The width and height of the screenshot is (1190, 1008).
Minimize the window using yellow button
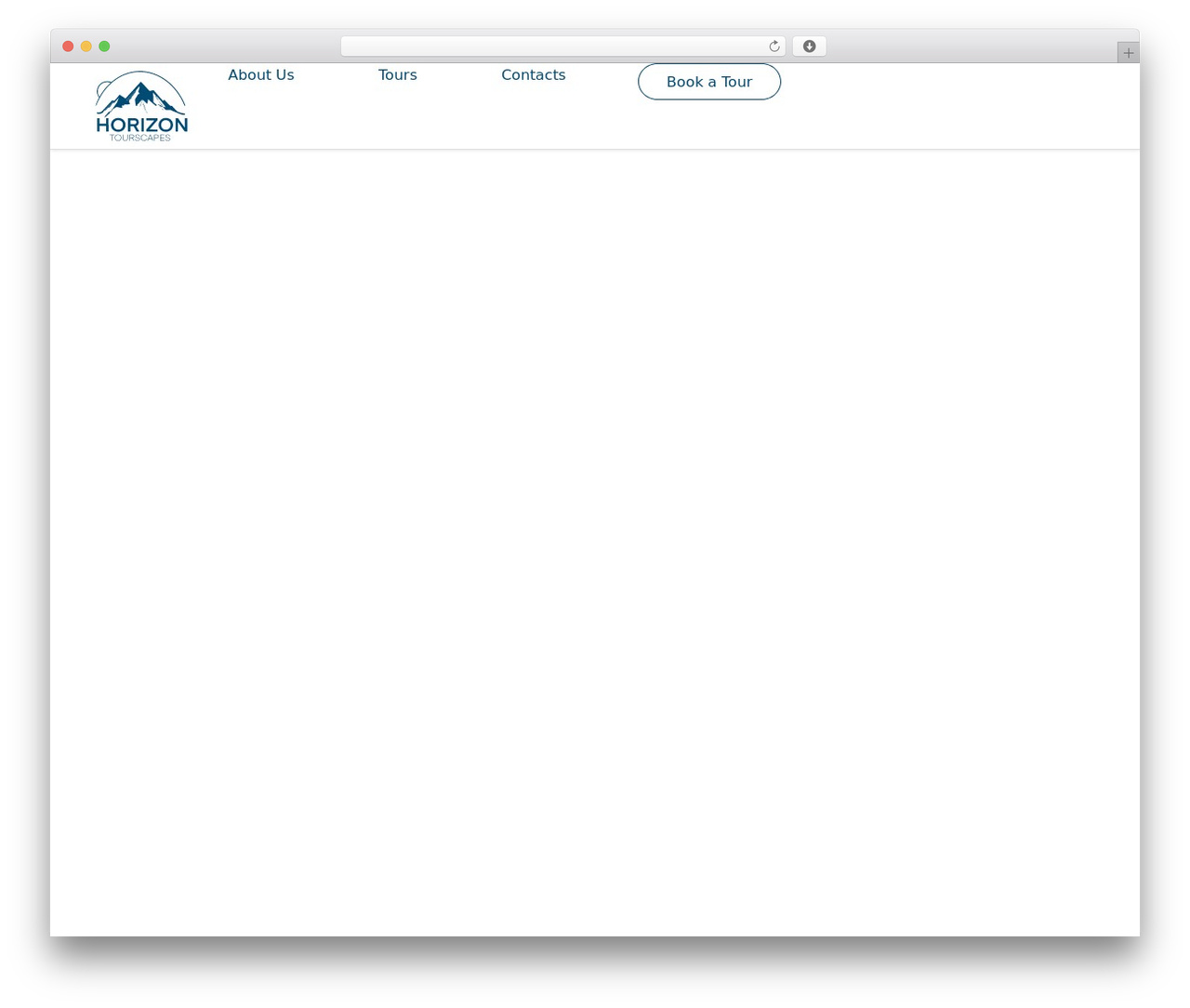pyautogui.click(x=86, y=46)
